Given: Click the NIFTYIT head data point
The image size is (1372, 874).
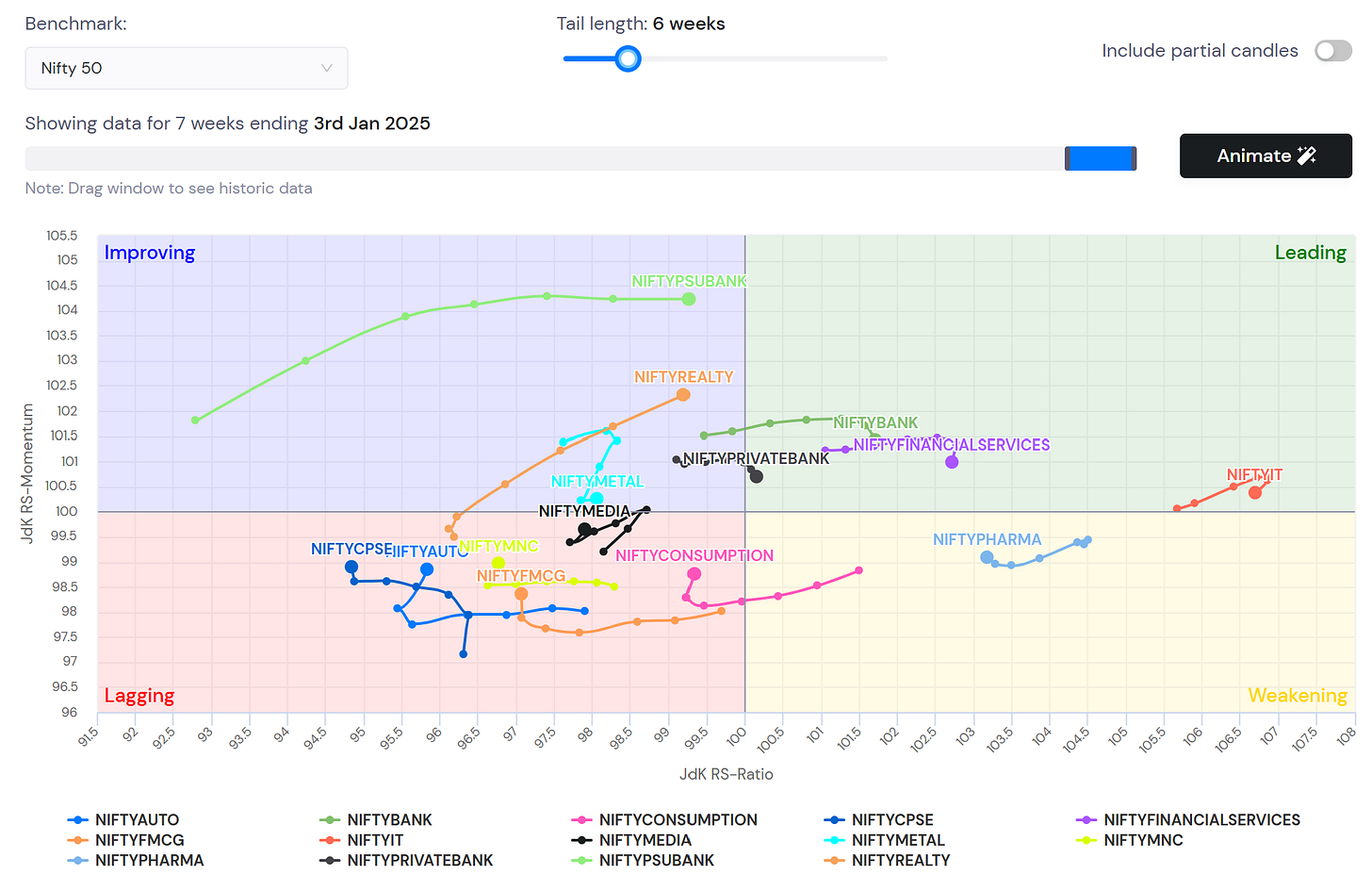Looking at the screenshot, I should coord(1255,492).
